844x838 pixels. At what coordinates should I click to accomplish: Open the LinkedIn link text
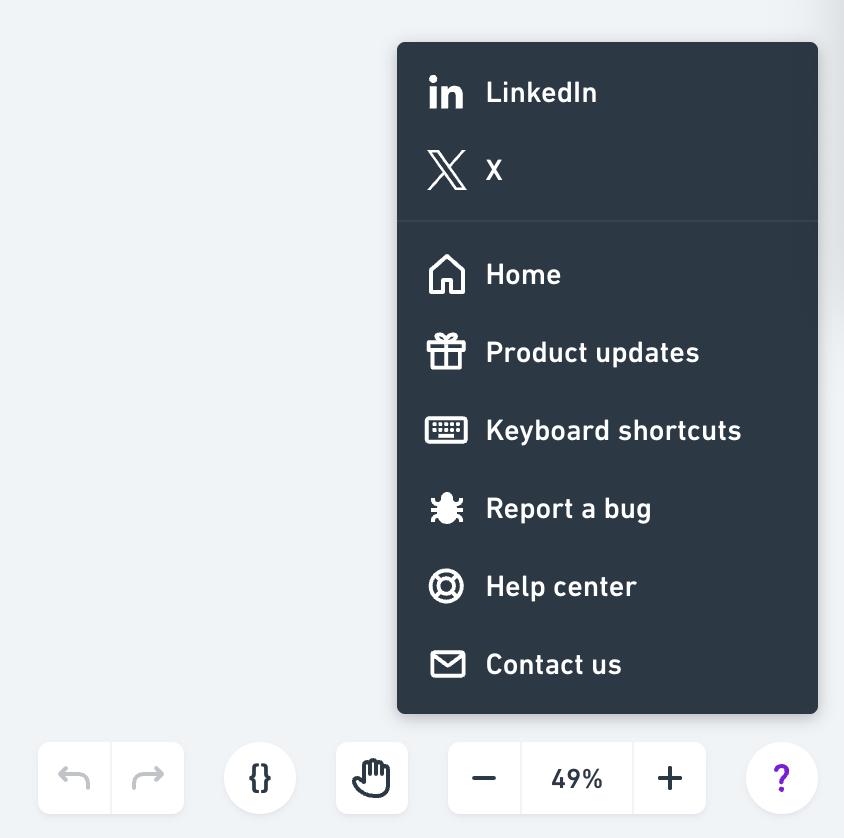(x=541, y=93)
